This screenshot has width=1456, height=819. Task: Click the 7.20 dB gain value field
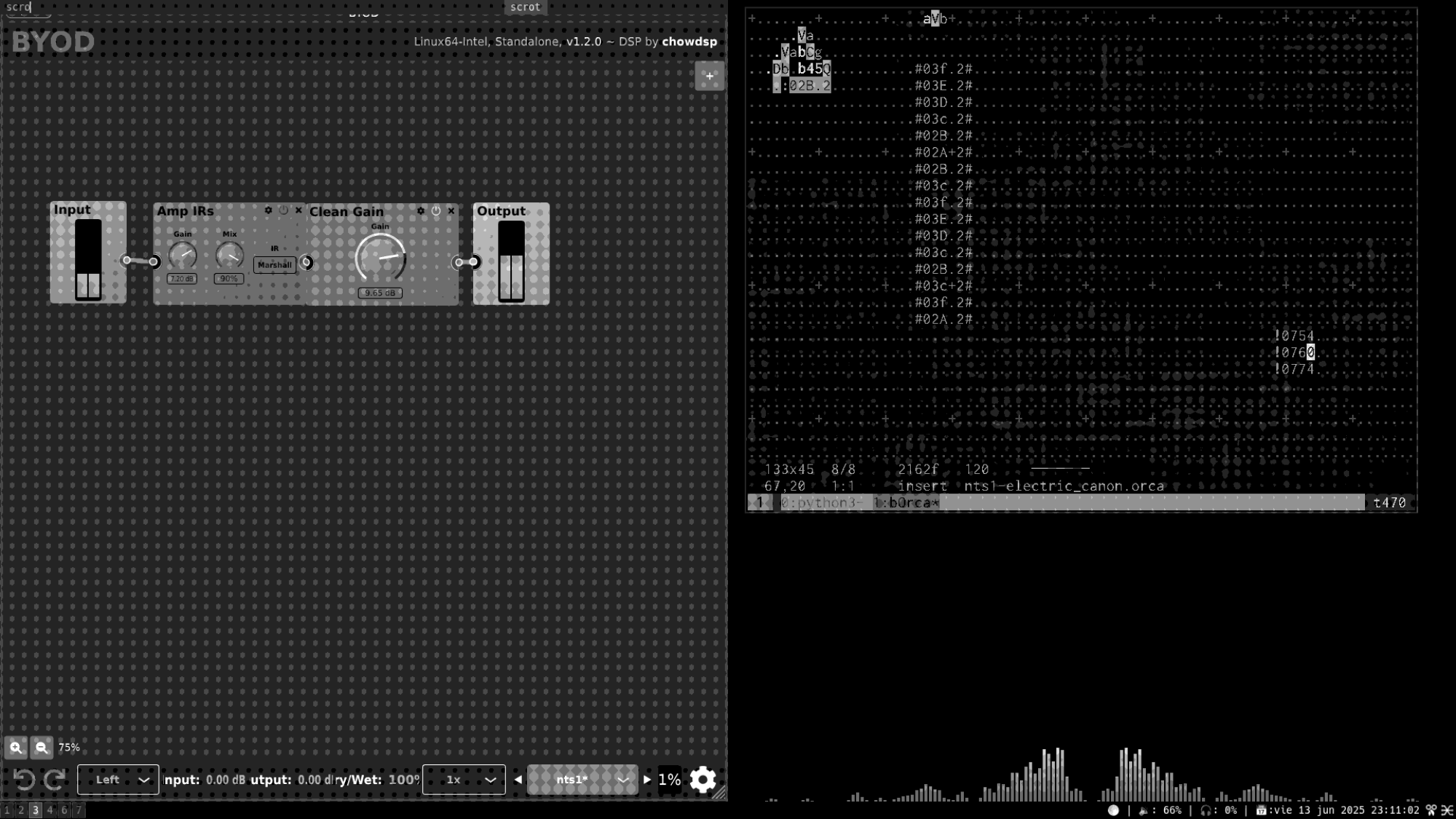[182, 279]
